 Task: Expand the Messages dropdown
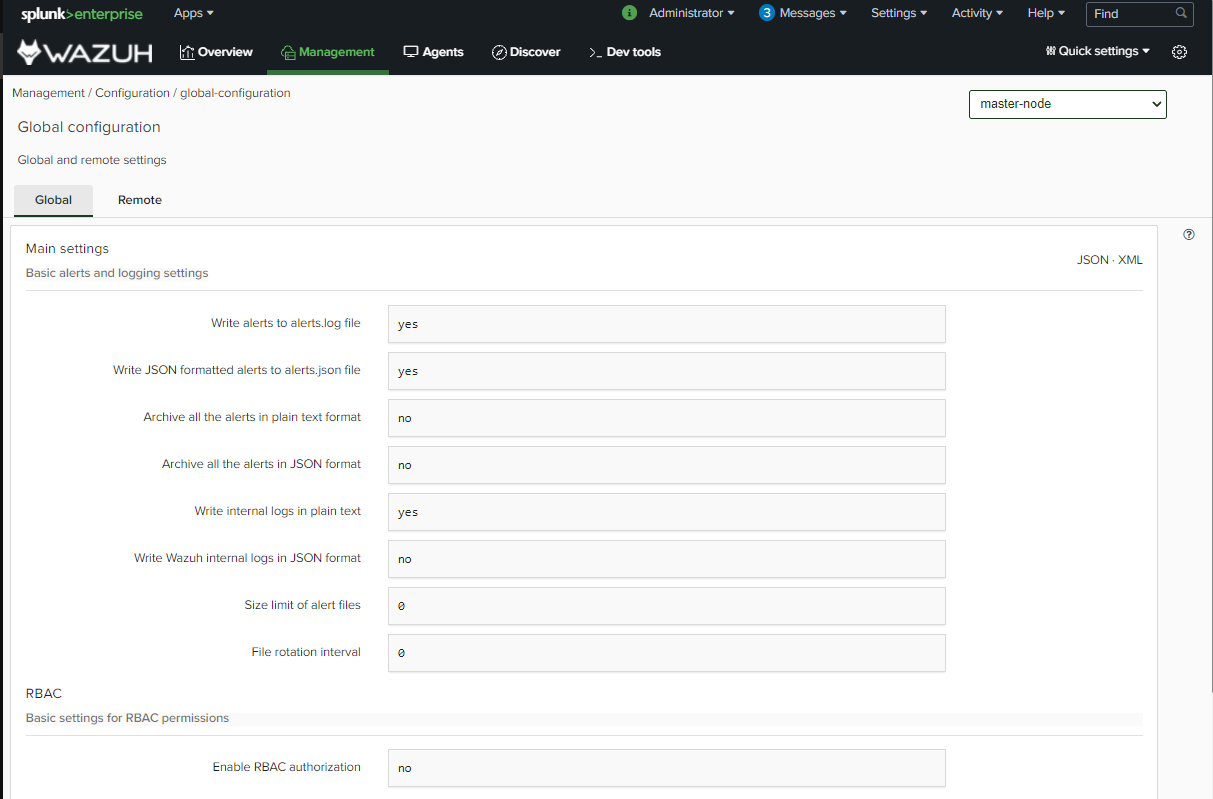tap(803, 13)
